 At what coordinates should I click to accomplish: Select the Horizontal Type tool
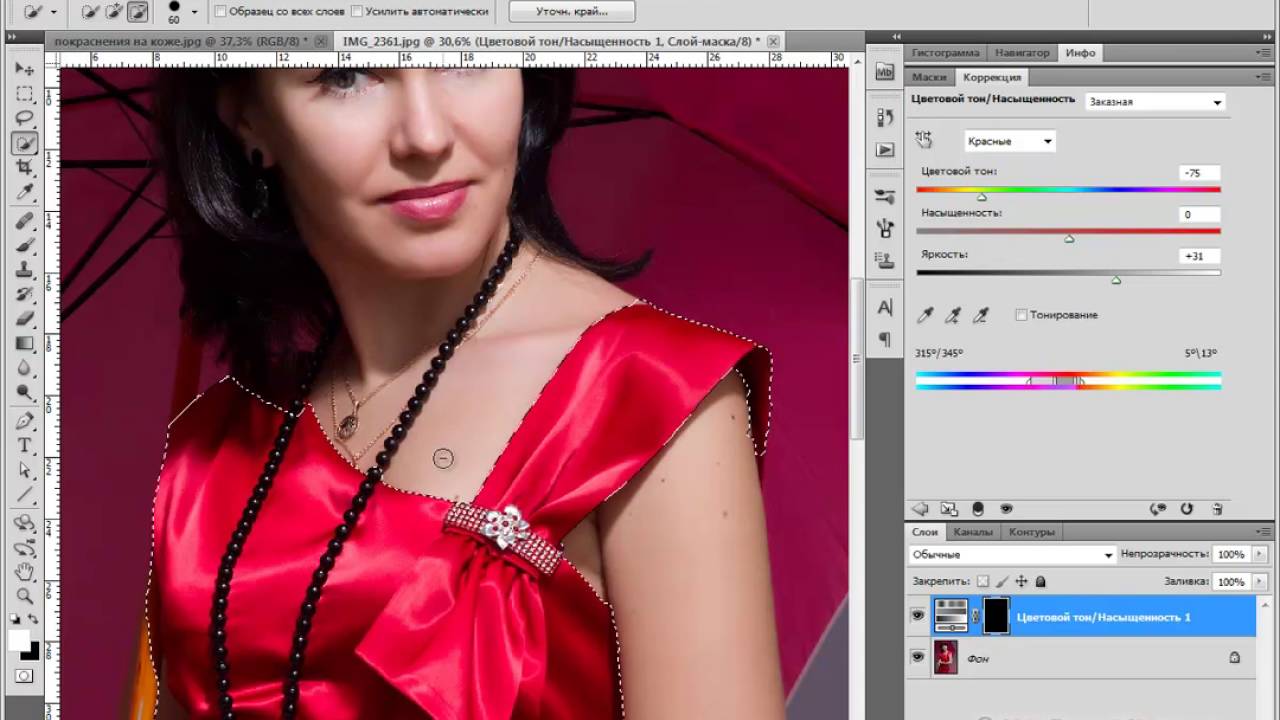coord(25,446)
